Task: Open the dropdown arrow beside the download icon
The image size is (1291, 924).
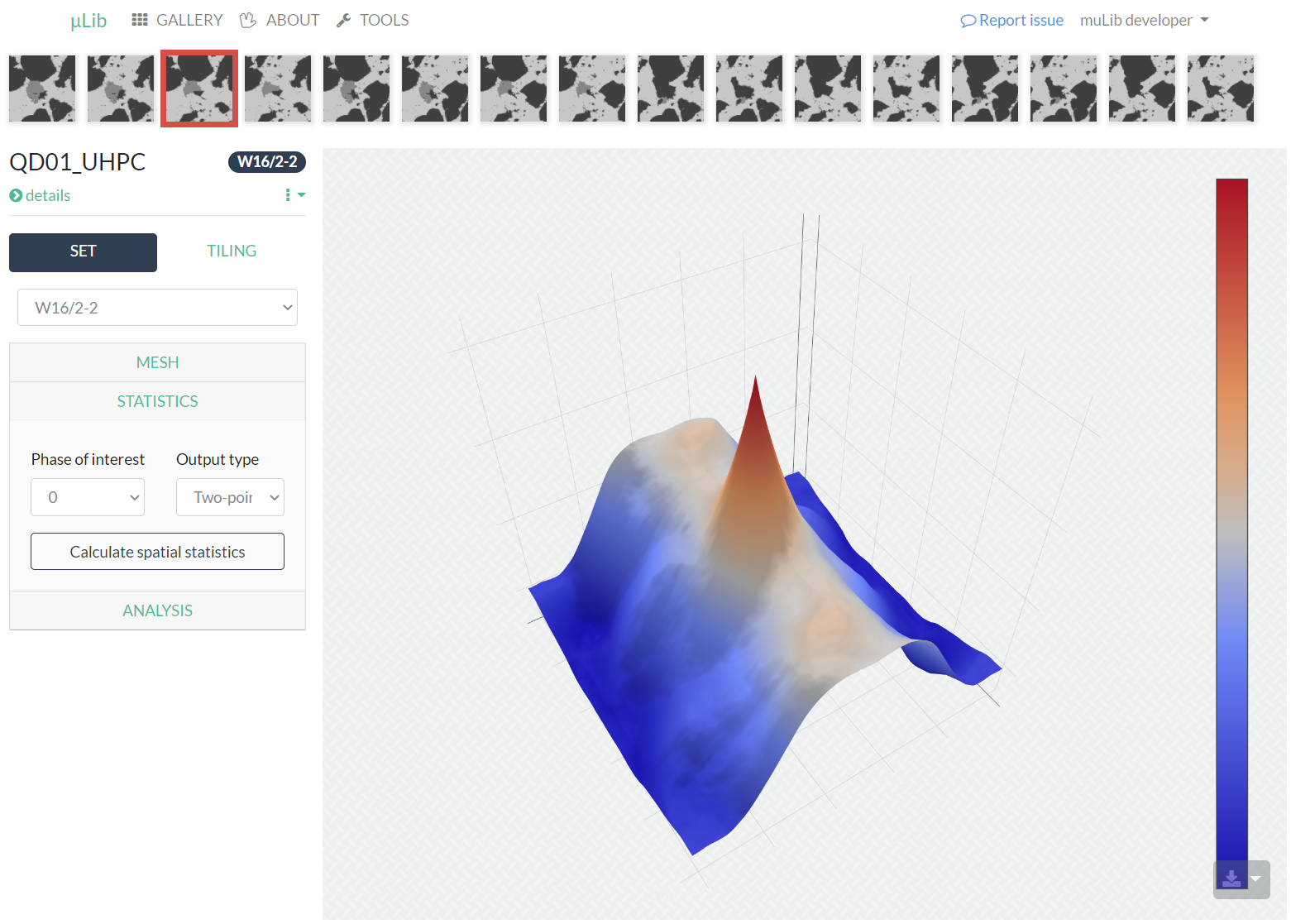Action: tap(1255, 879)
